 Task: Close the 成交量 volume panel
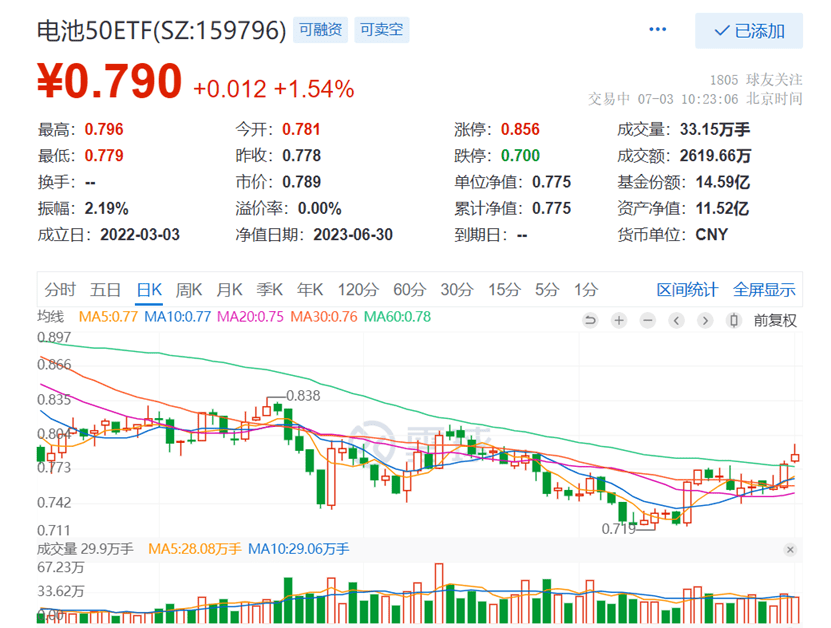point(790,548)
